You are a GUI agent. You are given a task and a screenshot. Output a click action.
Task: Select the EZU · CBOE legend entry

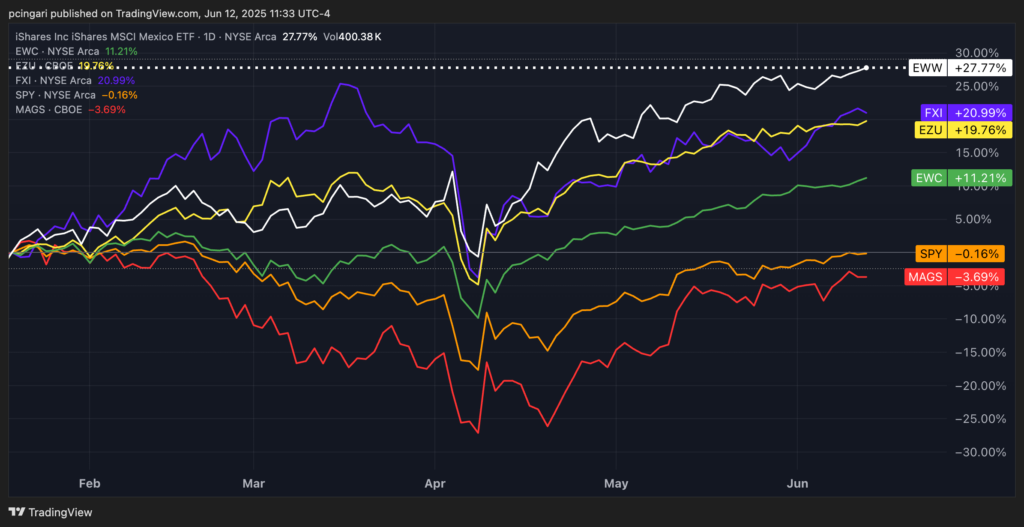(65, 66)
